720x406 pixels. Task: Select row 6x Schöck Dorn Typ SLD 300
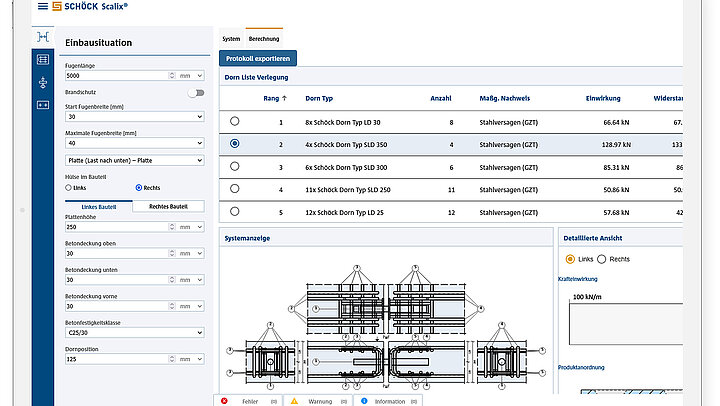tap(235, 166)
